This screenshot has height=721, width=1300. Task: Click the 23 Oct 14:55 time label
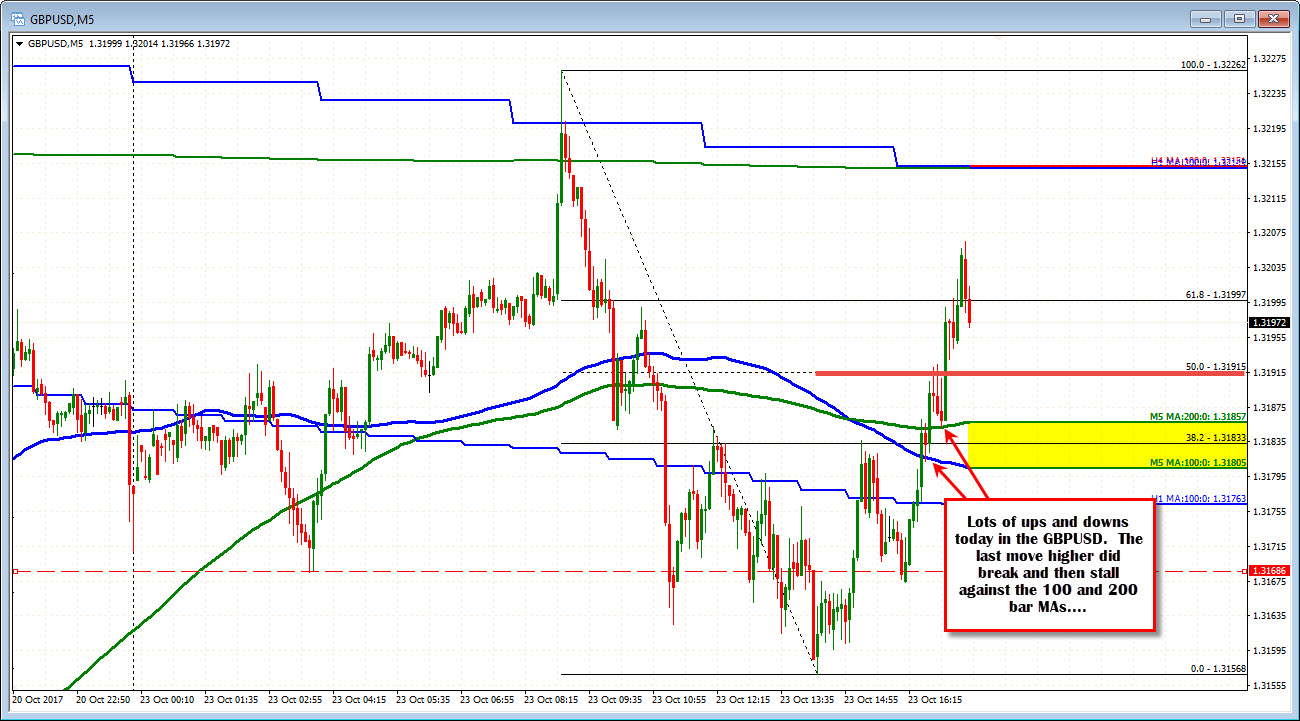tap(872, 700)
